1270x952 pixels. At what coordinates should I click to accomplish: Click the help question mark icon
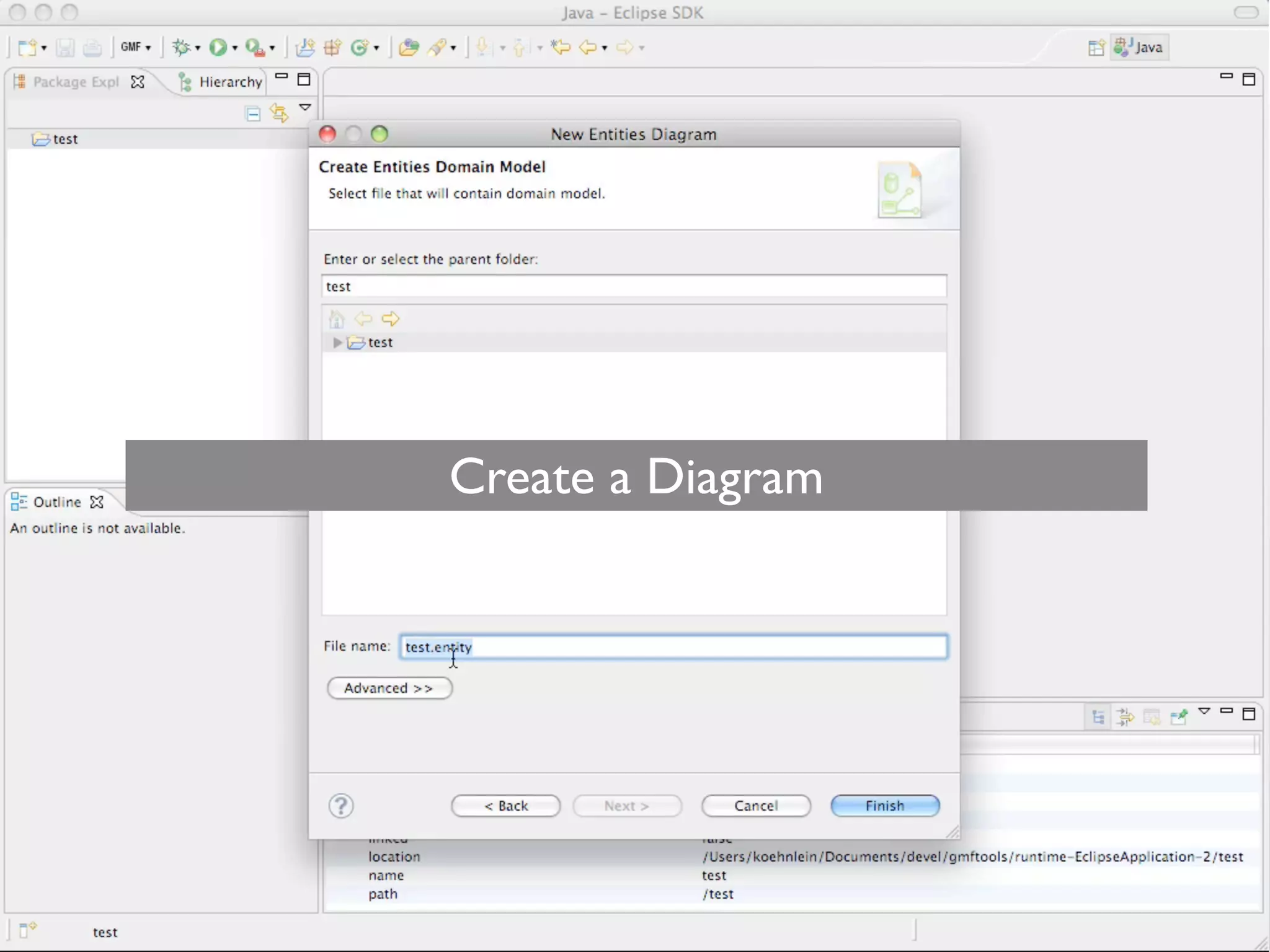(x=340, y=806)
